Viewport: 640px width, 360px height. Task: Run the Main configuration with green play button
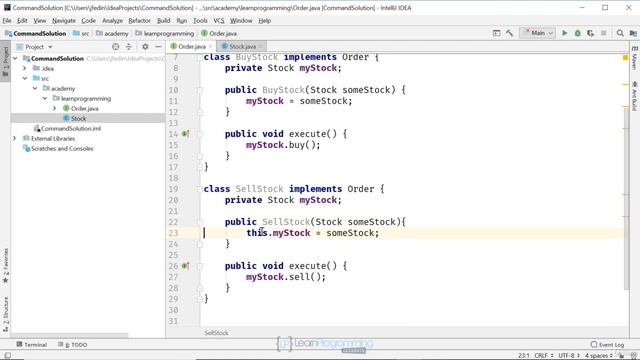pos(564,33)
